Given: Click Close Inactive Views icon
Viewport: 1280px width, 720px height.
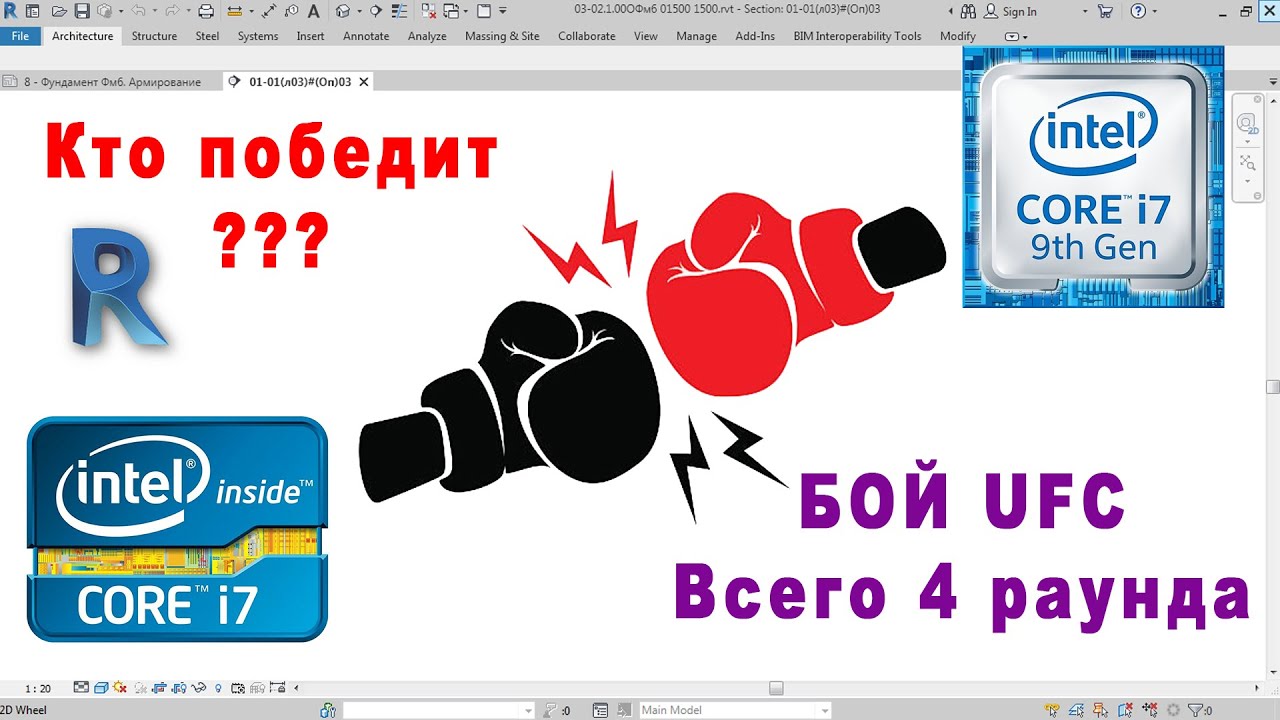Looking at the screenshot, I should (x=429, y=12).
